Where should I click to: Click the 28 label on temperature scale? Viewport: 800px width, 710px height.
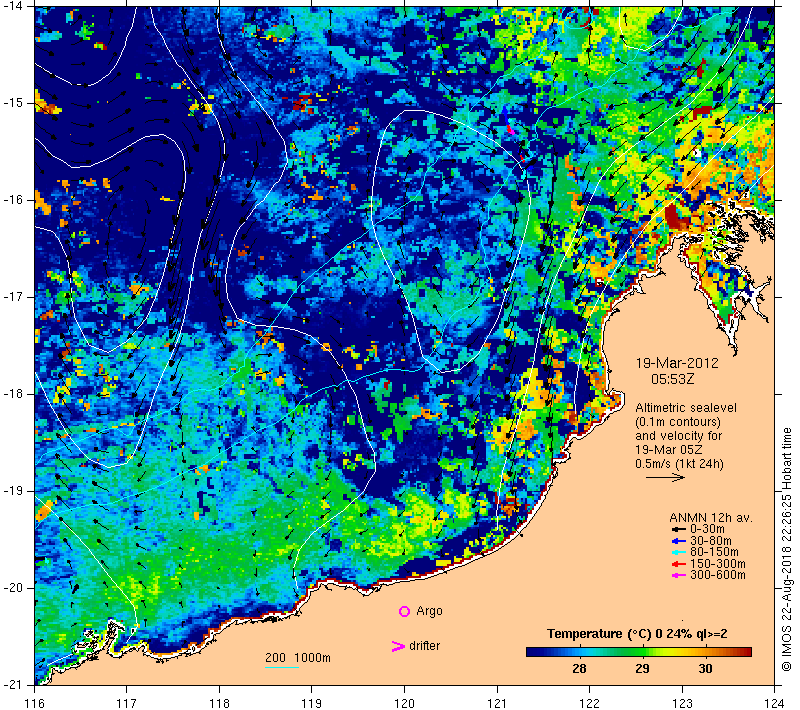click(x=579, y=669)
